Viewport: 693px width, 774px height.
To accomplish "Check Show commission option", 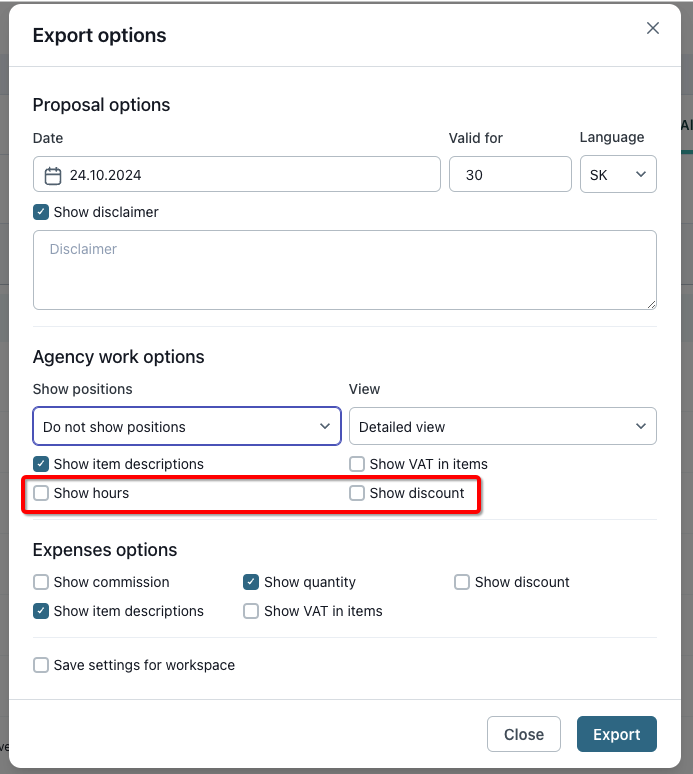I will [41, 582].
